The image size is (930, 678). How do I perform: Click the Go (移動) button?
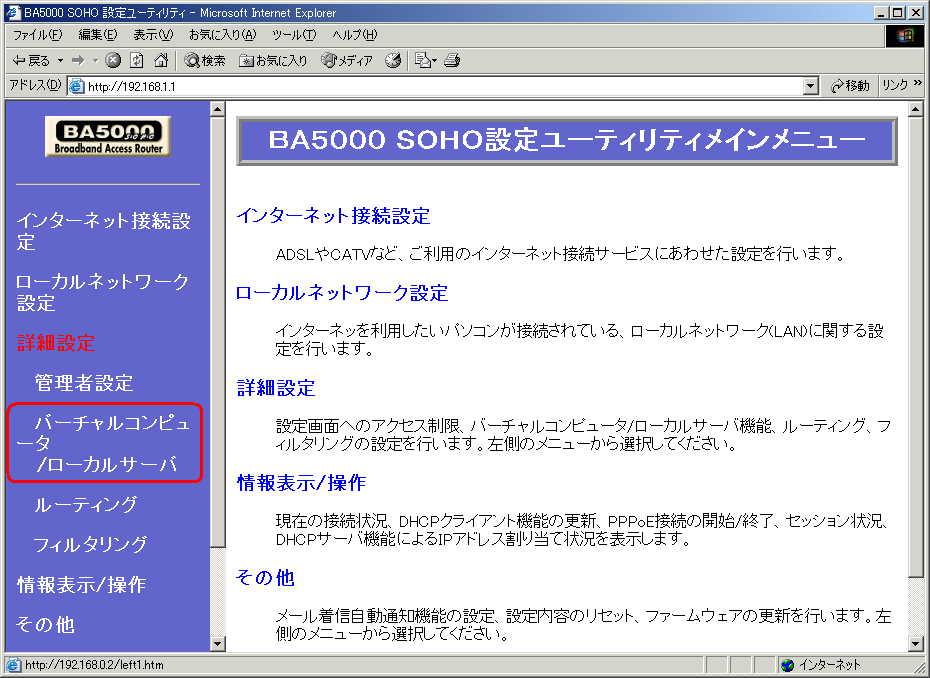pos(850,86)
